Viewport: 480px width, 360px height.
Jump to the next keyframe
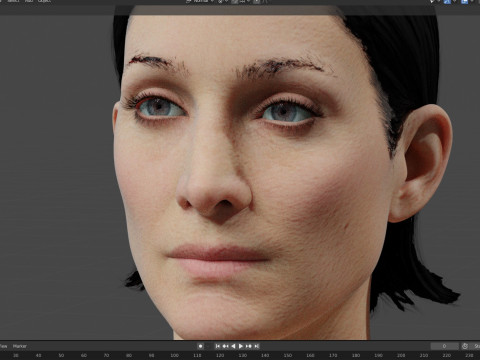[249, 346]
